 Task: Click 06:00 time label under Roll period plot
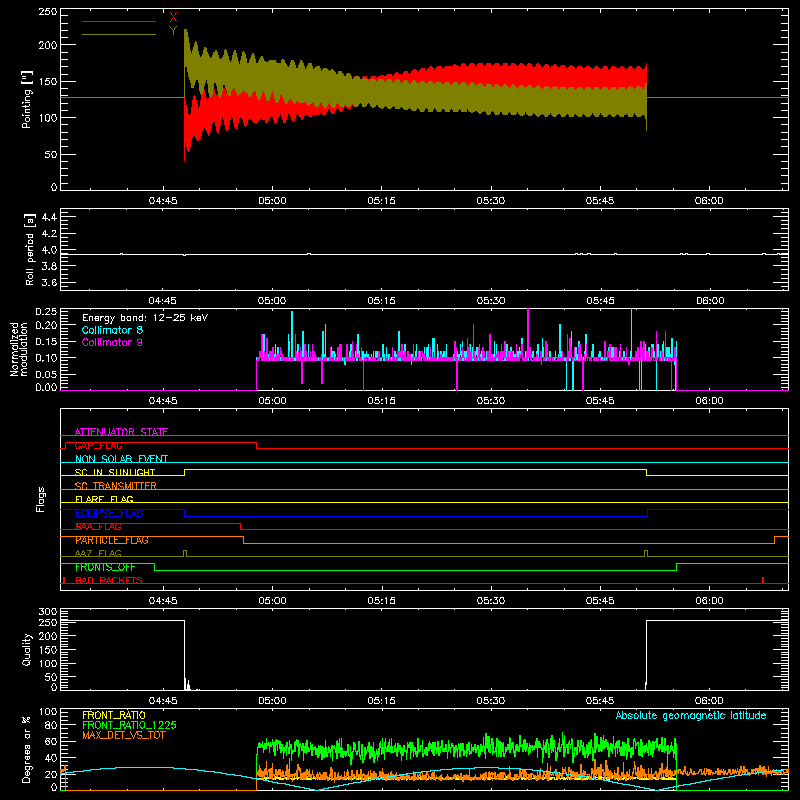point(710,301)
